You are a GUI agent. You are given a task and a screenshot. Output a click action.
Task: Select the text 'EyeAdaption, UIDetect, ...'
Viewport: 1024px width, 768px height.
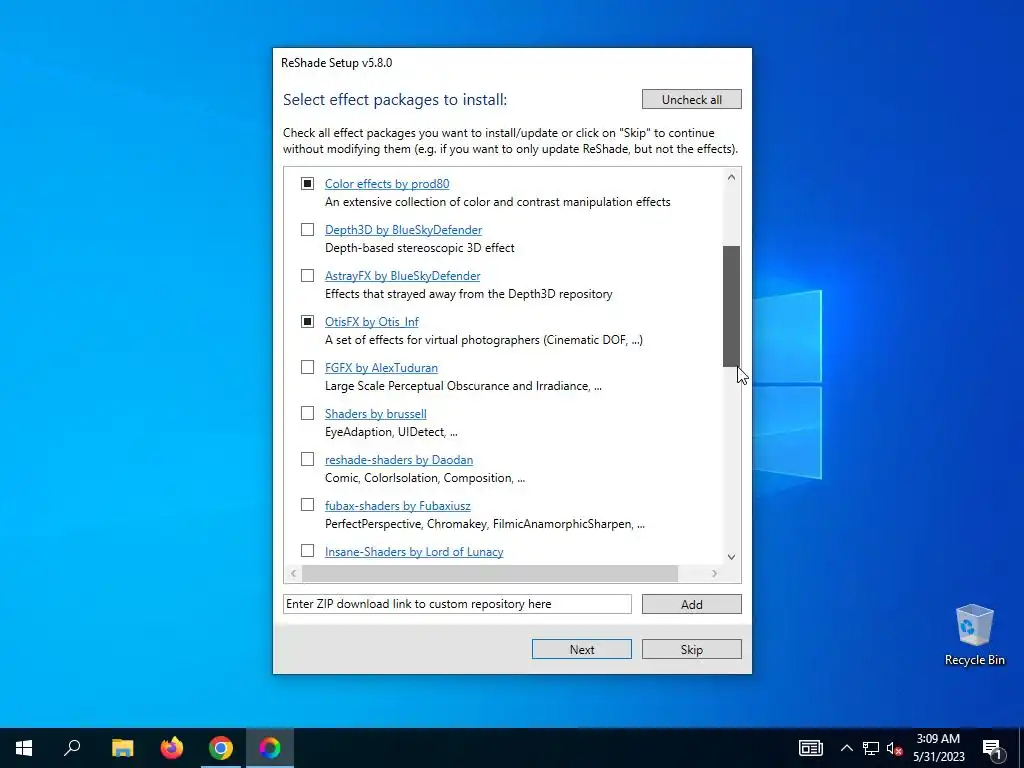pos(391,432)
